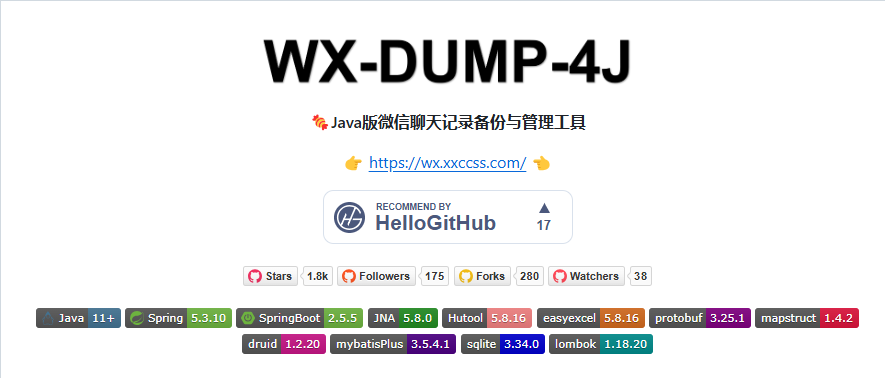Screen dimensions: 885x378
Task: Click the Java 11+ badge
Action: tap(78, 318)
